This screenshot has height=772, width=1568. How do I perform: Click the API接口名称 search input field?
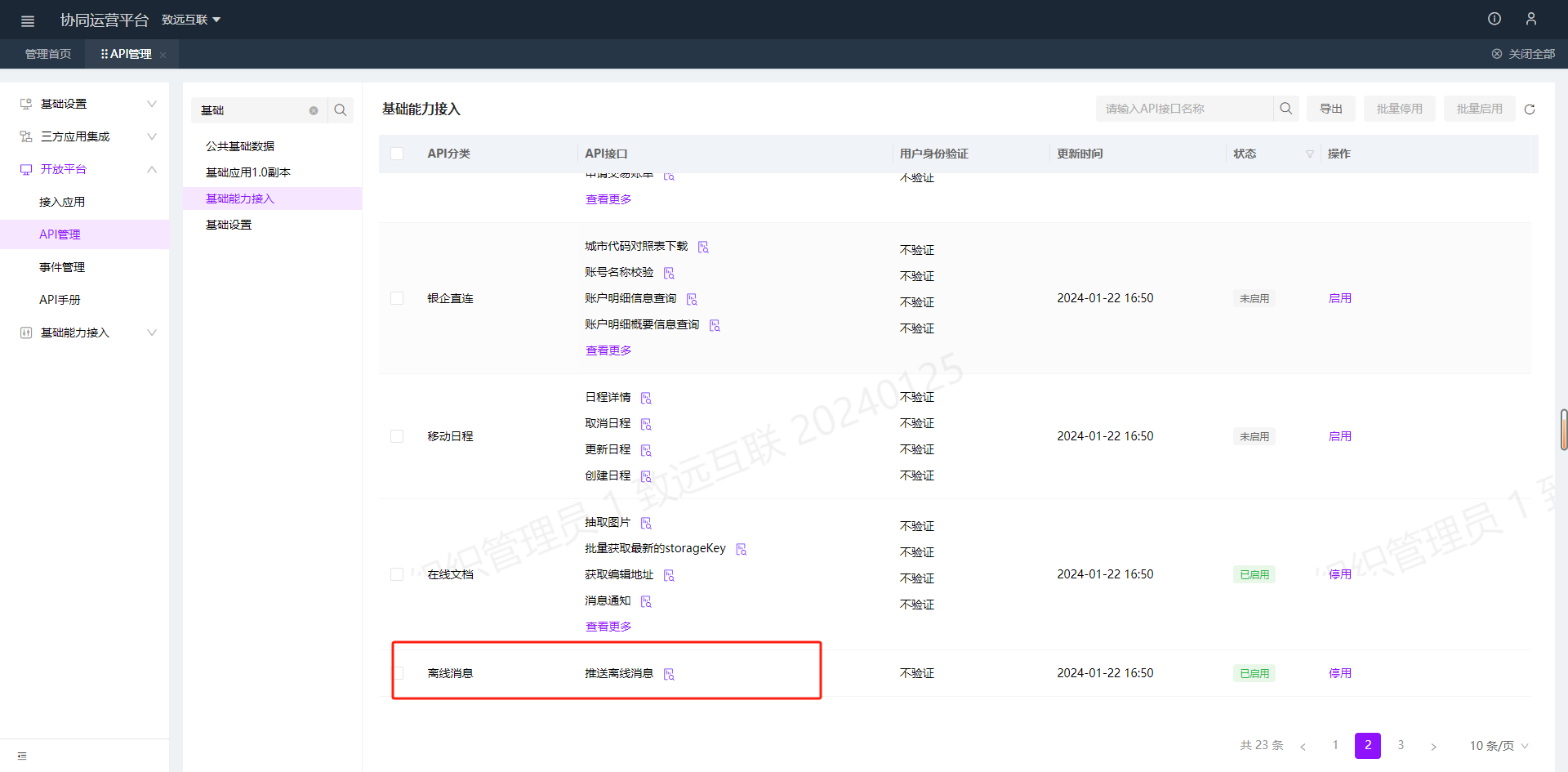click(1184, 109)
